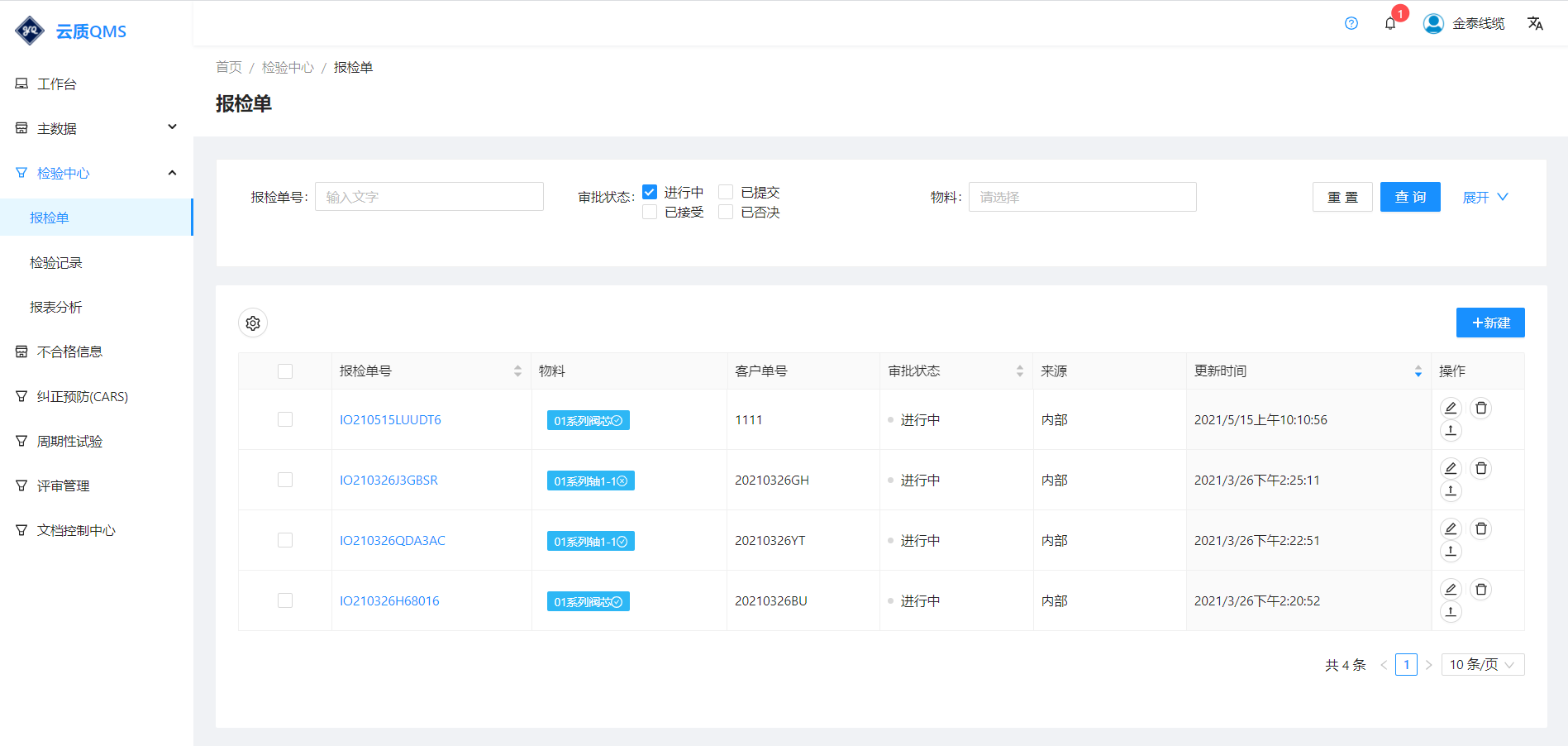Screen dimensions: 1568x746
Task: Edit row IO210326H68016 with pencil icon
Action: [x=1451, y=589]
